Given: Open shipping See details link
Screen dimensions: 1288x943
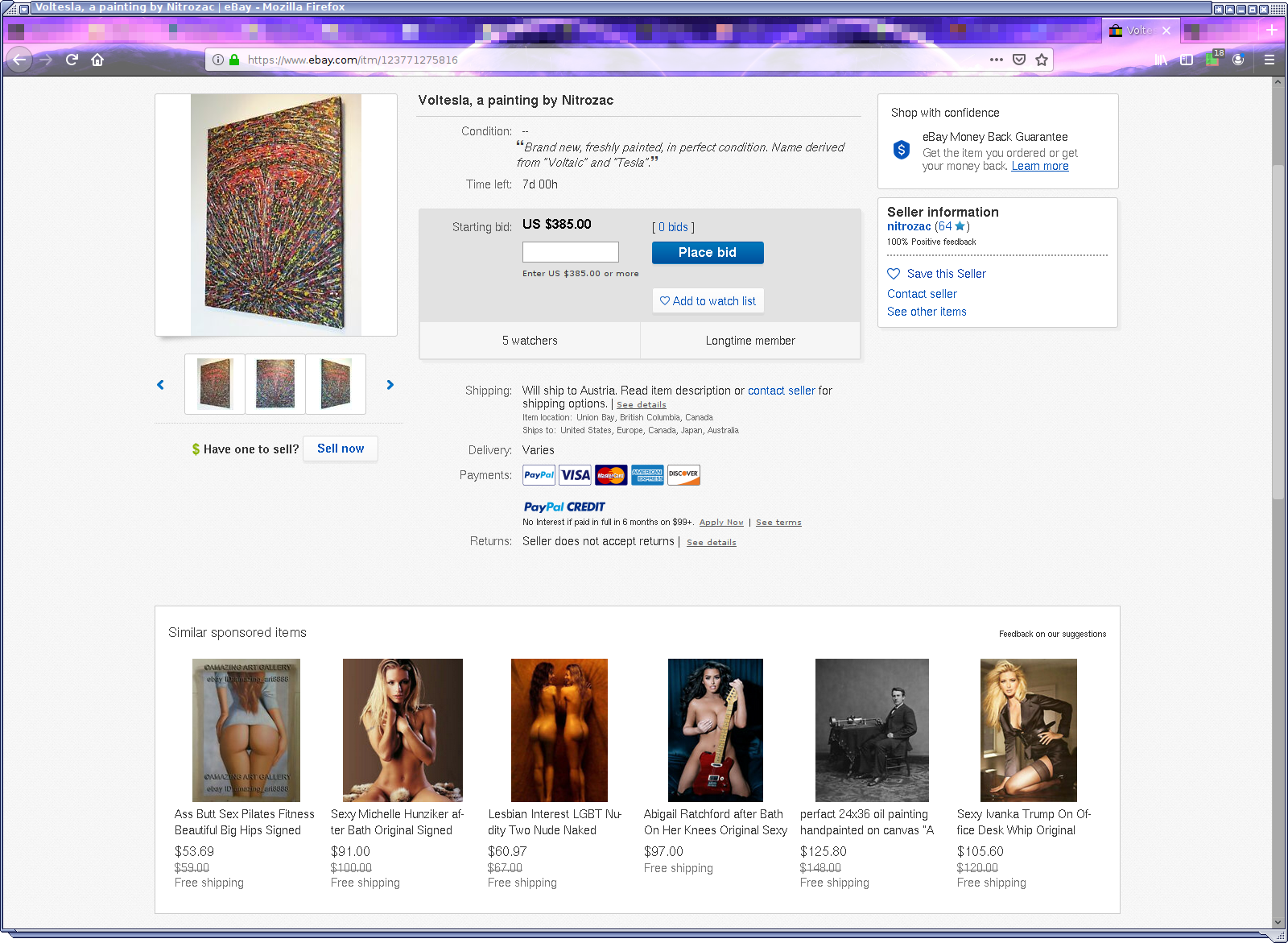Looking at the screenshot, I should 642,405.
